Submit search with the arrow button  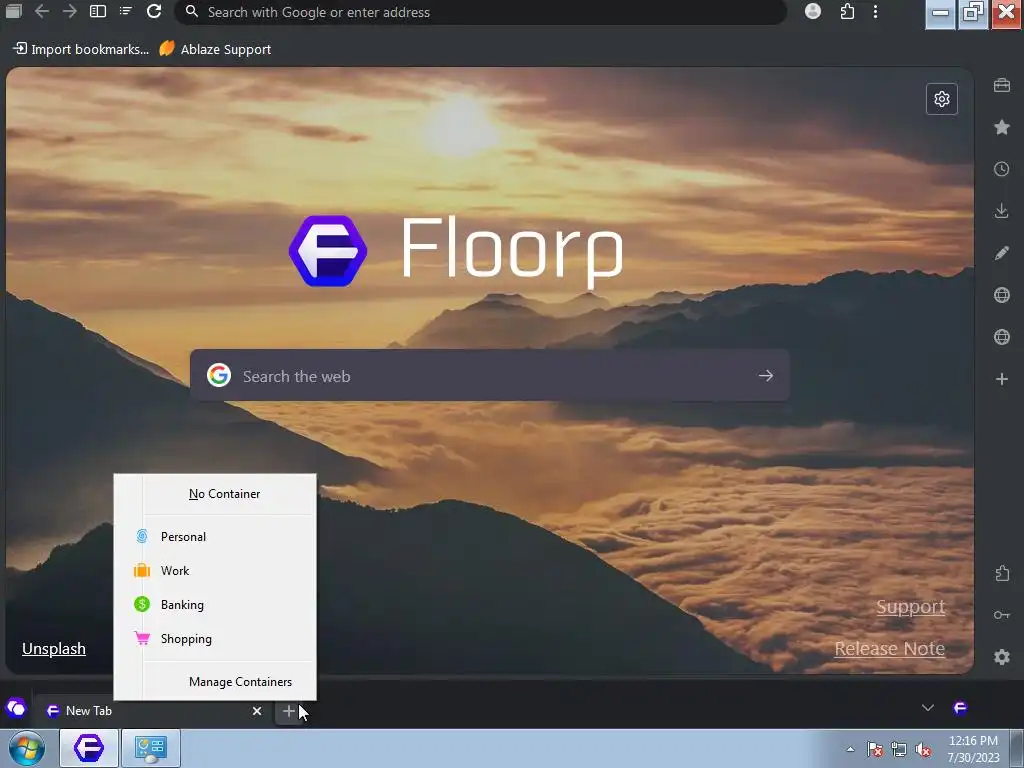pyautogui.click(x=765, y=376)
